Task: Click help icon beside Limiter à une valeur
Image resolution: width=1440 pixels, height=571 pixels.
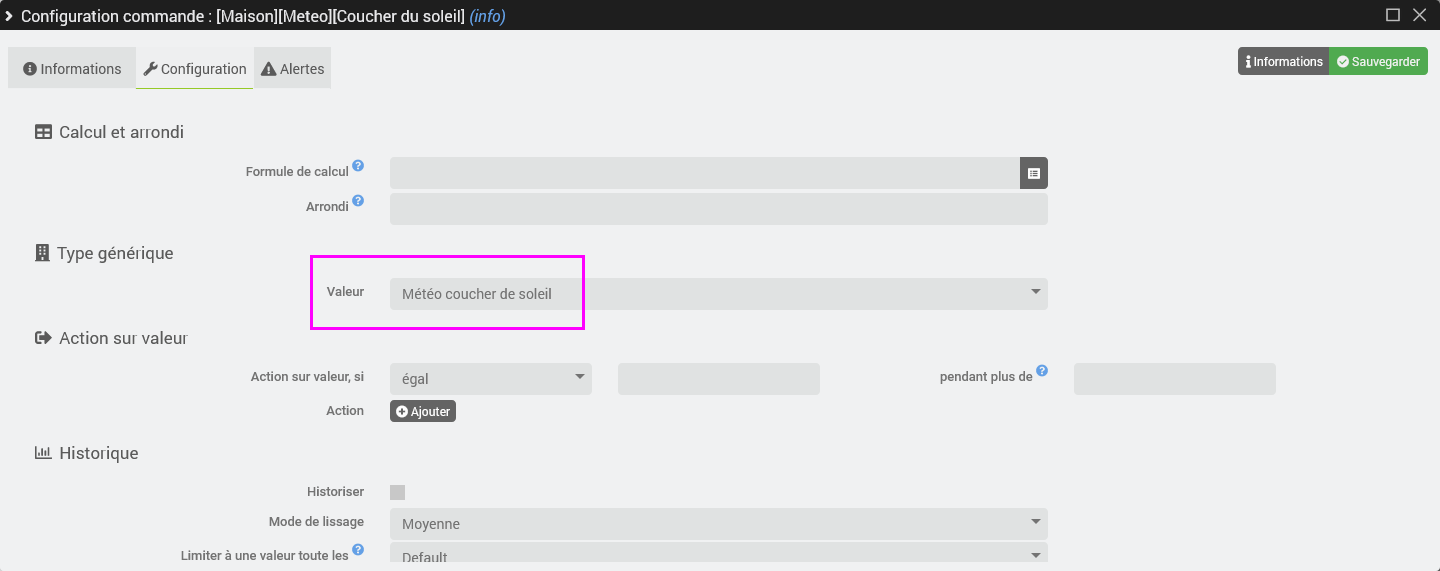Action: click(358, 549)
